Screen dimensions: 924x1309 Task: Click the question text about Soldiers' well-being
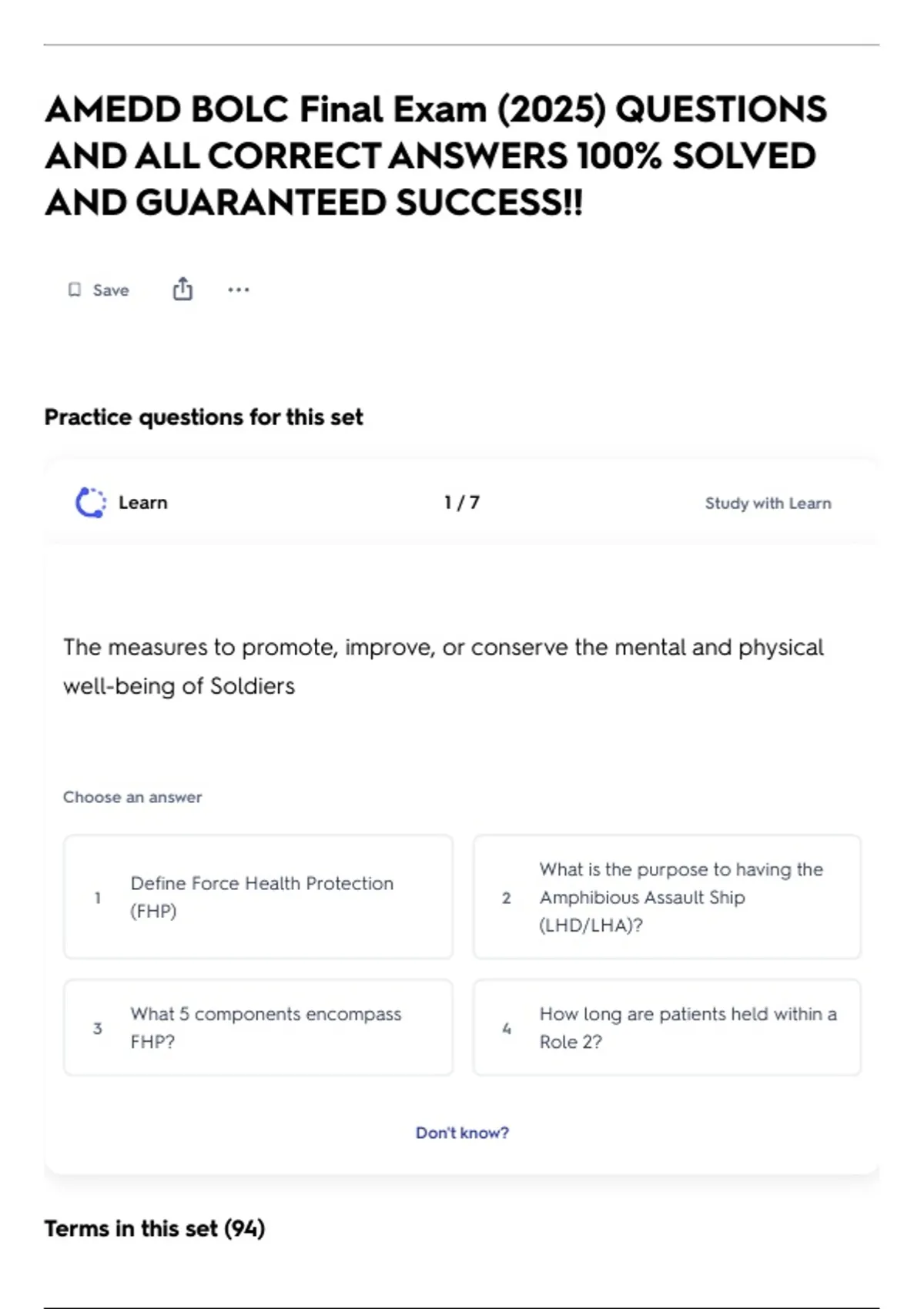[x=444, y=666]
